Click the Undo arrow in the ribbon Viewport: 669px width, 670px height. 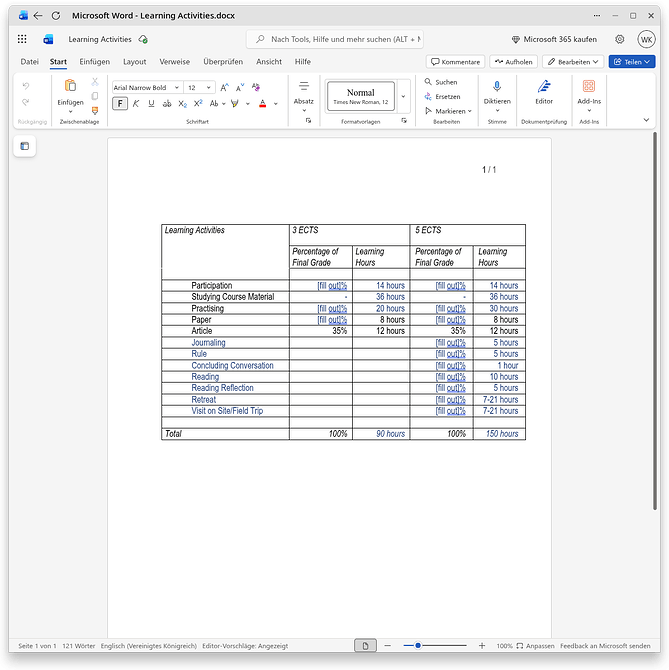[26, 86]
